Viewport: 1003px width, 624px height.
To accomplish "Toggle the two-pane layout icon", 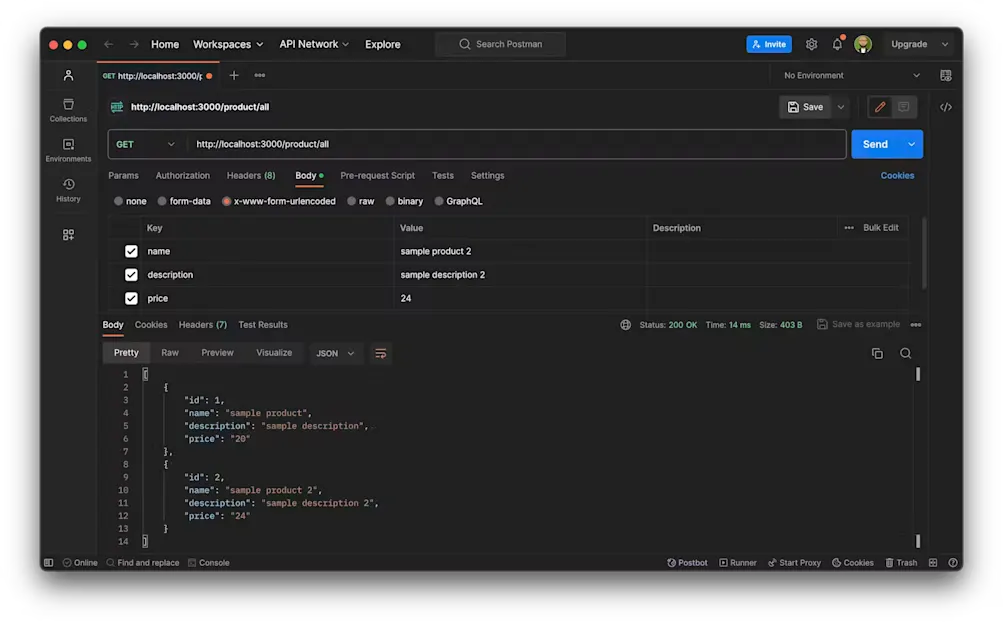I will pos(933,563).
